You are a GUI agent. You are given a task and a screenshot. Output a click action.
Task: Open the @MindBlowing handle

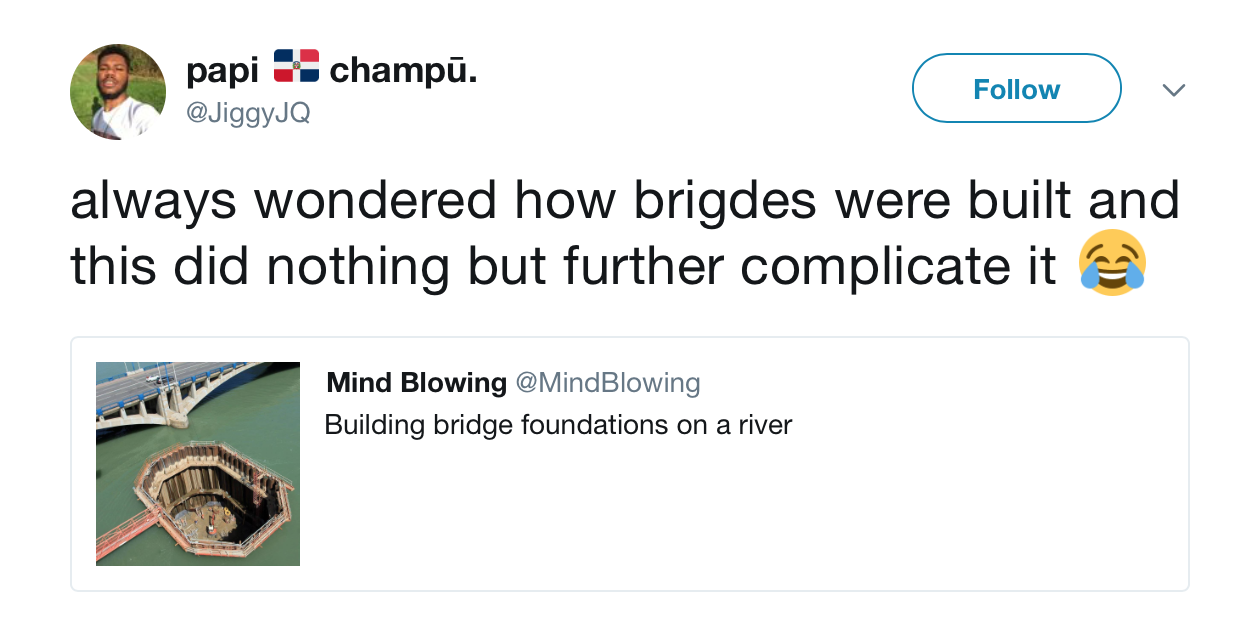click(607, 382)
